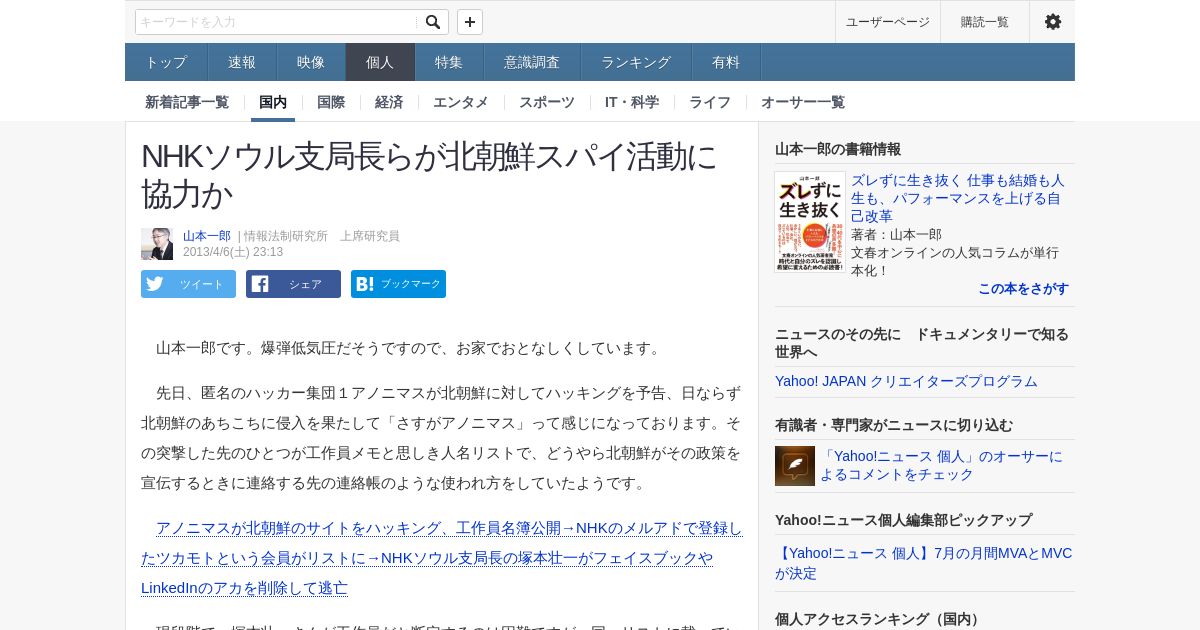Open the 購読一覧 page
Image resolution: width=1200 pixels, height=630 pixels.
pyautogui.click(x=985, y=22)
